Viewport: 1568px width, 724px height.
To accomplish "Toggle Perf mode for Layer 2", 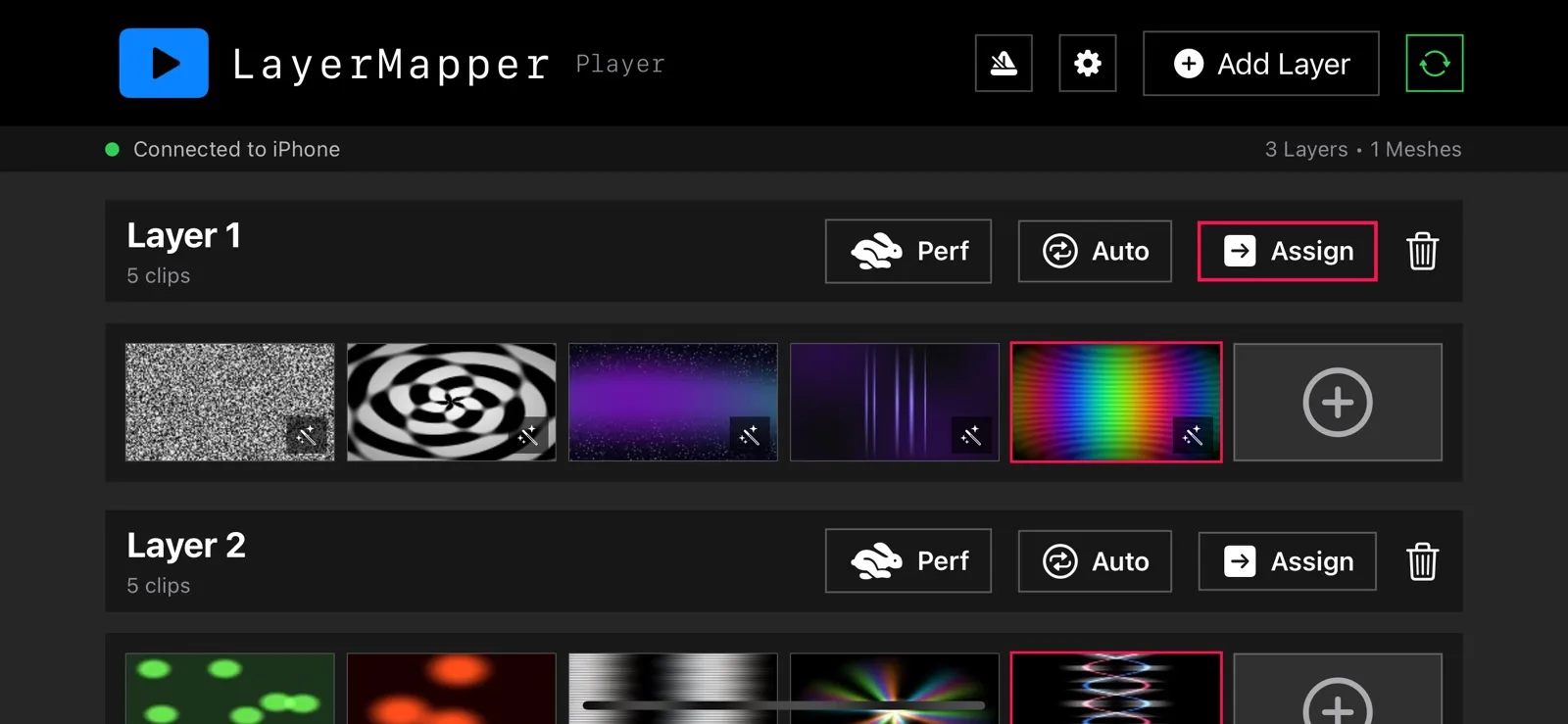I will pyautogui.click(x=908, y=561).
